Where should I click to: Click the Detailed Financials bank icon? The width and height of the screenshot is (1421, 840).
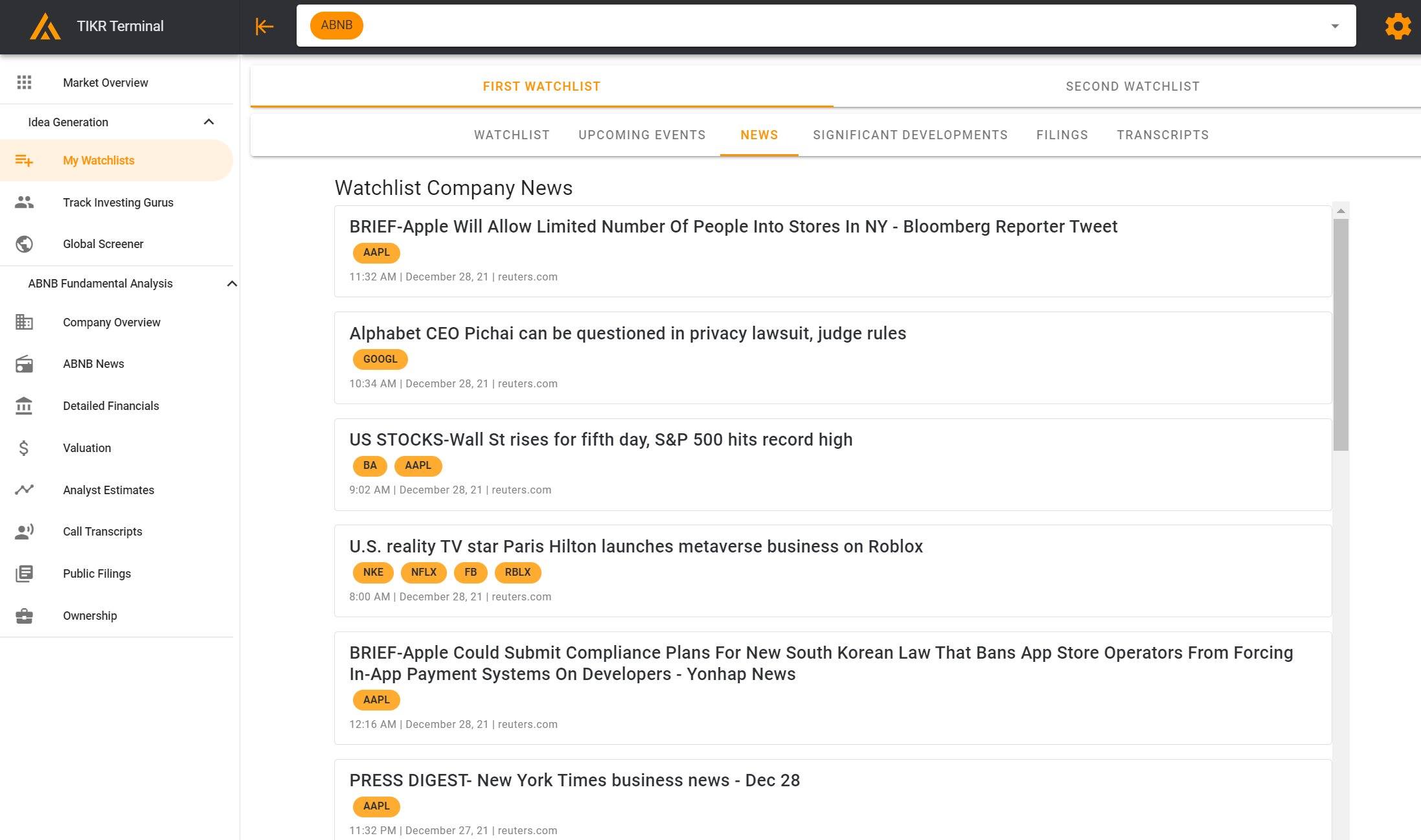tap(25, 406)
